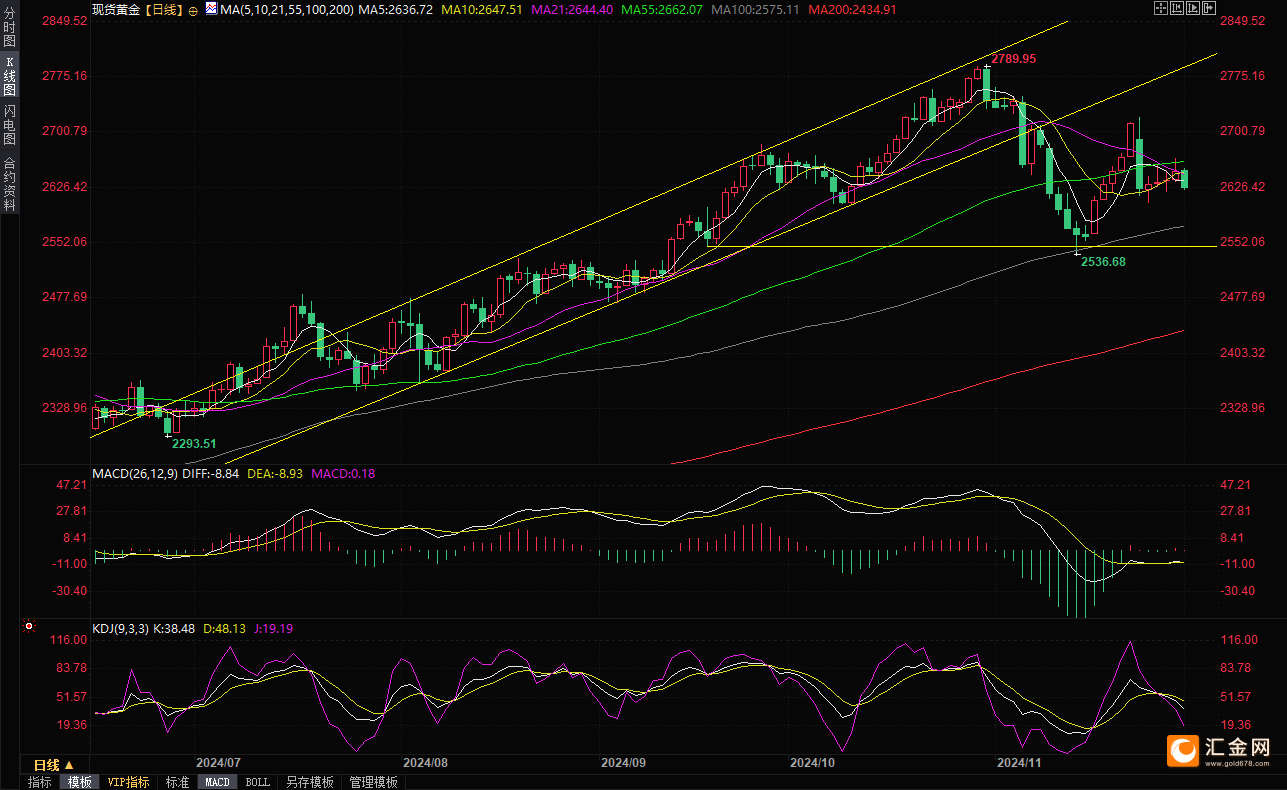Click the K:38.48 value label

tap(176, 629)
